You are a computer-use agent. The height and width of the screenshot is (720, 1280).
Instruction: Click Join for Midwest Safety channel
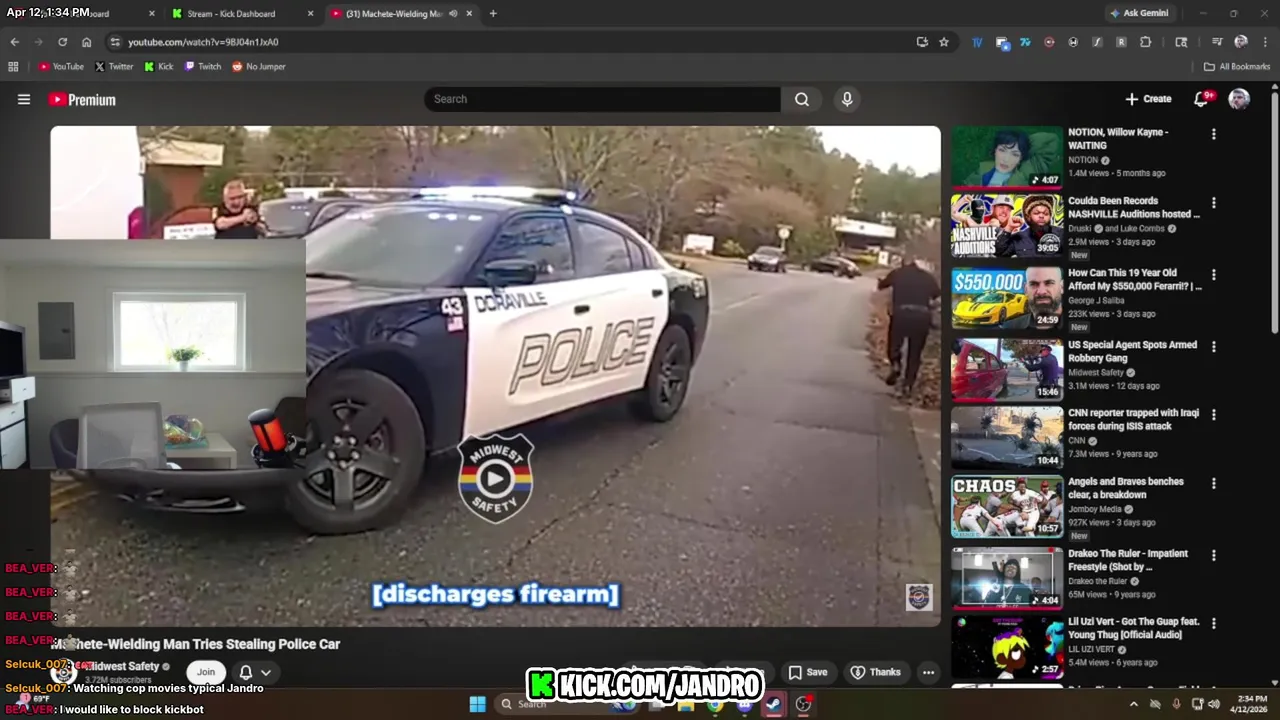coord(205,672)
